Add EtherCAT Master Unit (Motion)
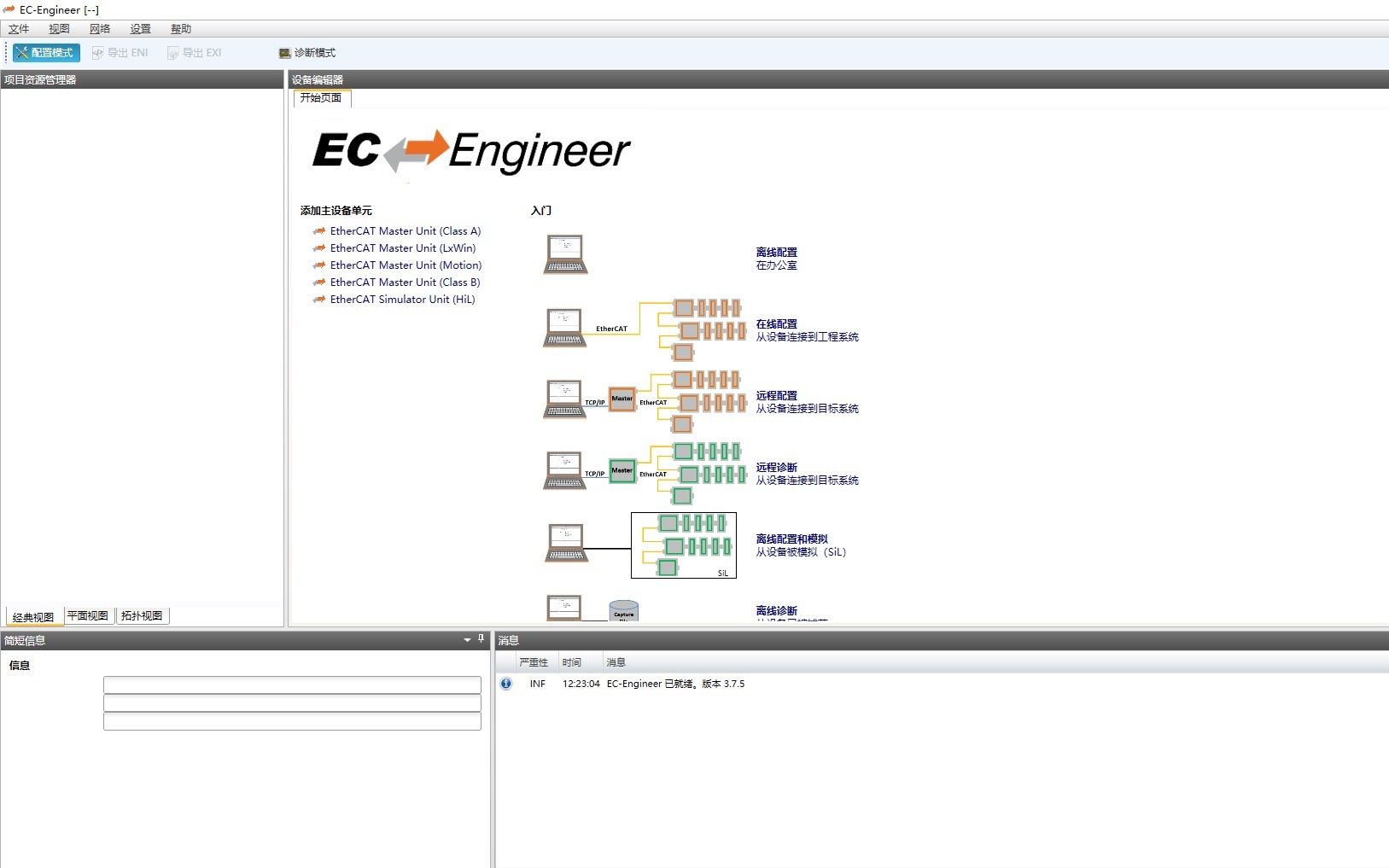1389x868 pixels. [x=406, y=265]
